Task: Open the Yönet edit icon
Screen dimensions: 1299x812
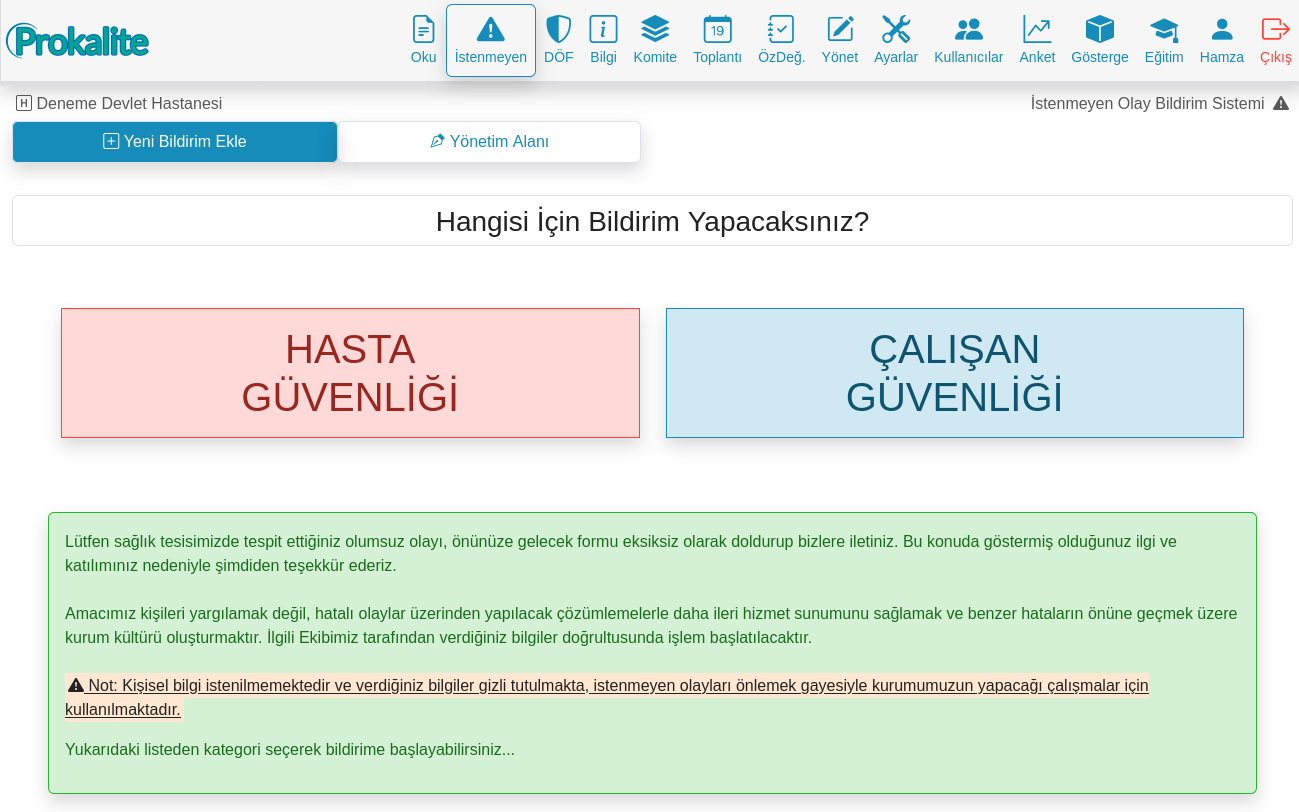Action: (x=840, y=29)
